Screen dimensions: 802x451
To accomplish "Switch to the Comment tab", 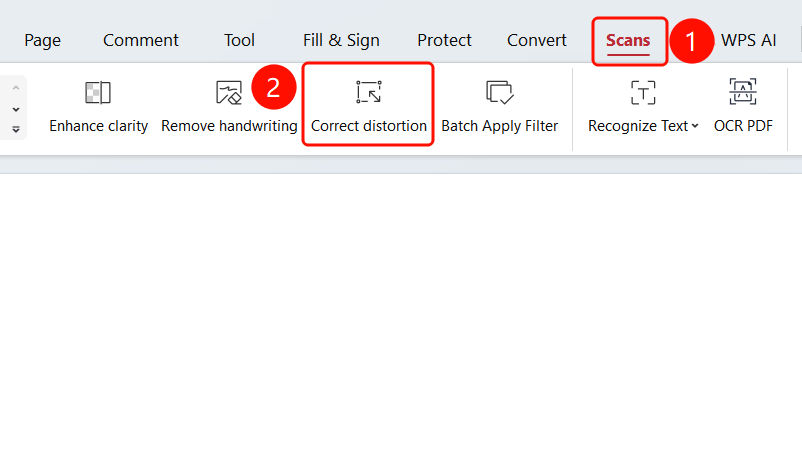I will pos(141,40).
